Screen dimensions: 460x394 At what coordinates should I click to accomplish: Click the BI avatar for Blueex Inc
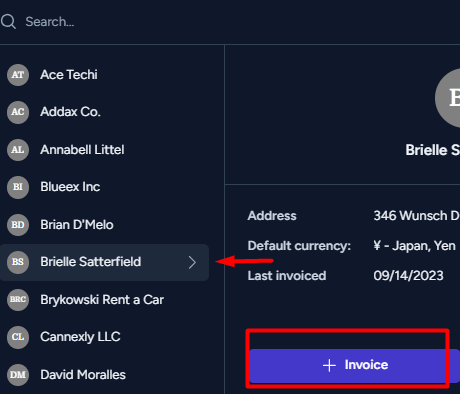coord(18,187)
